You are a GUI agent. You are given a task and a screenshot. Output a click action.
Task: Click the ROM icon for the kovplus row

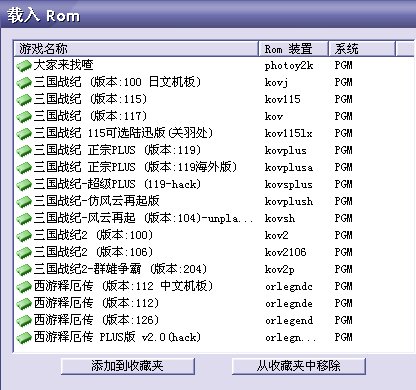tap(24, 151)
